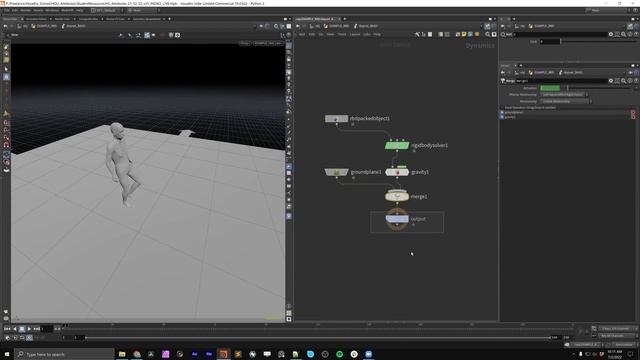Viewport: 640px width, 360px height.
Task: Open the merge1 parameter gear menu
Action: [x=611, y=81]
